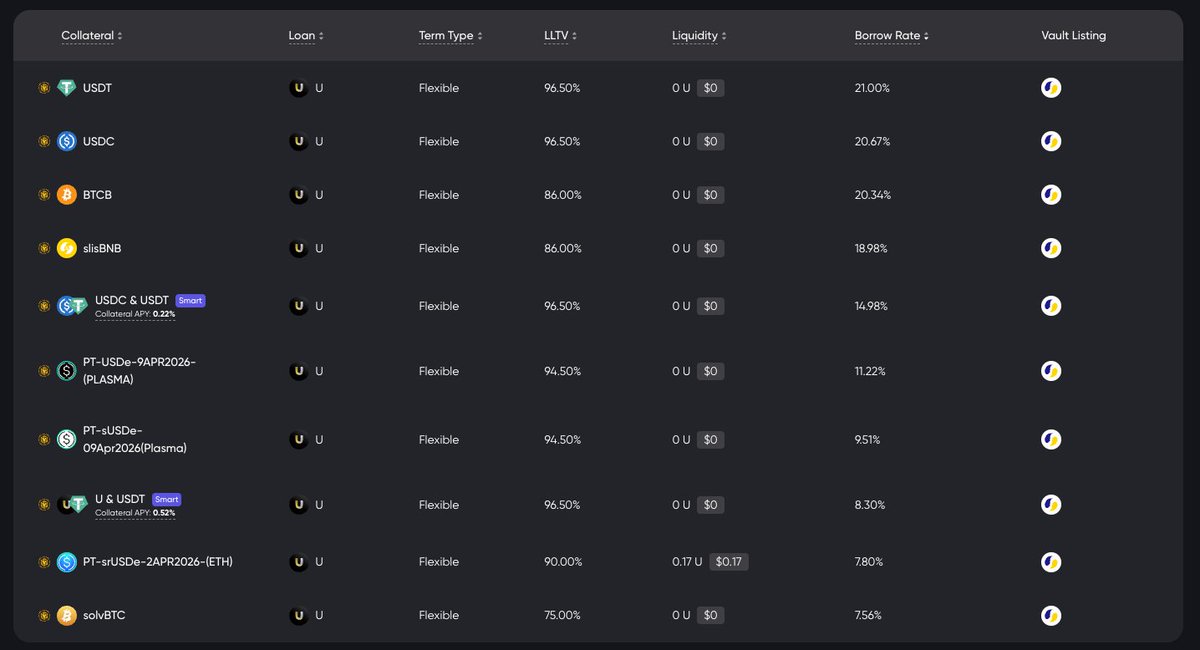Open vault listing icon for USDT row
1200x650 pixels.
[1051, 88]
